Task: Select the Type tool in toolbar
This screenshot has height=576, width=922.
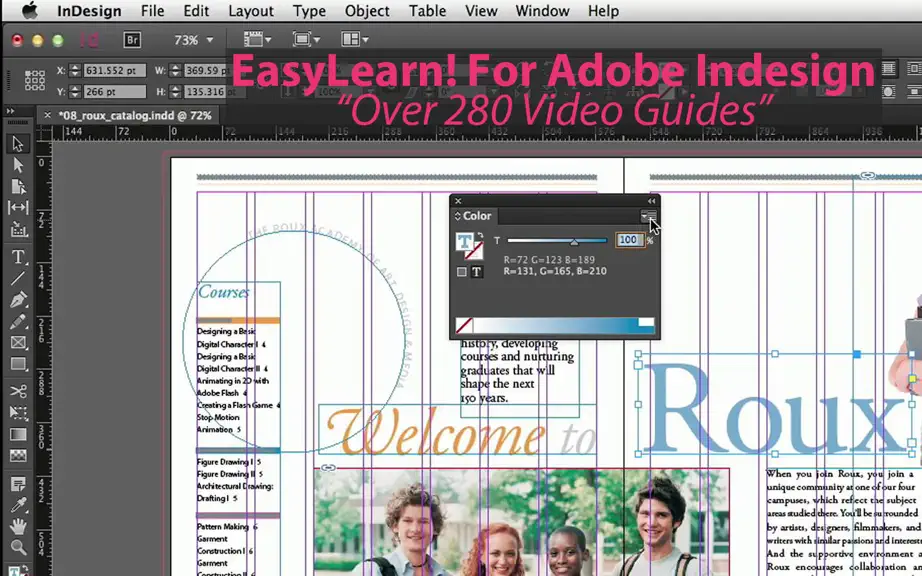Action: pyautogui.click(x=18, y=257)
